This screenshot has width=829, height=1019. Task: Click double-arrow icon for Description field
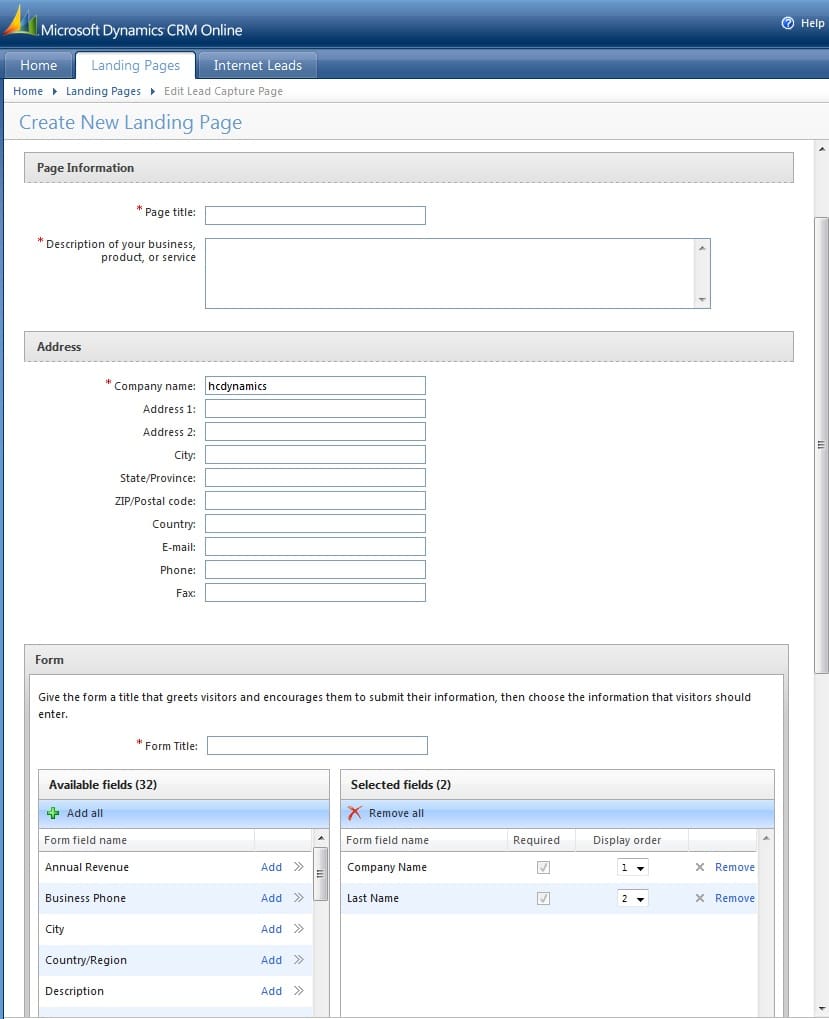(x=299, y=990)
